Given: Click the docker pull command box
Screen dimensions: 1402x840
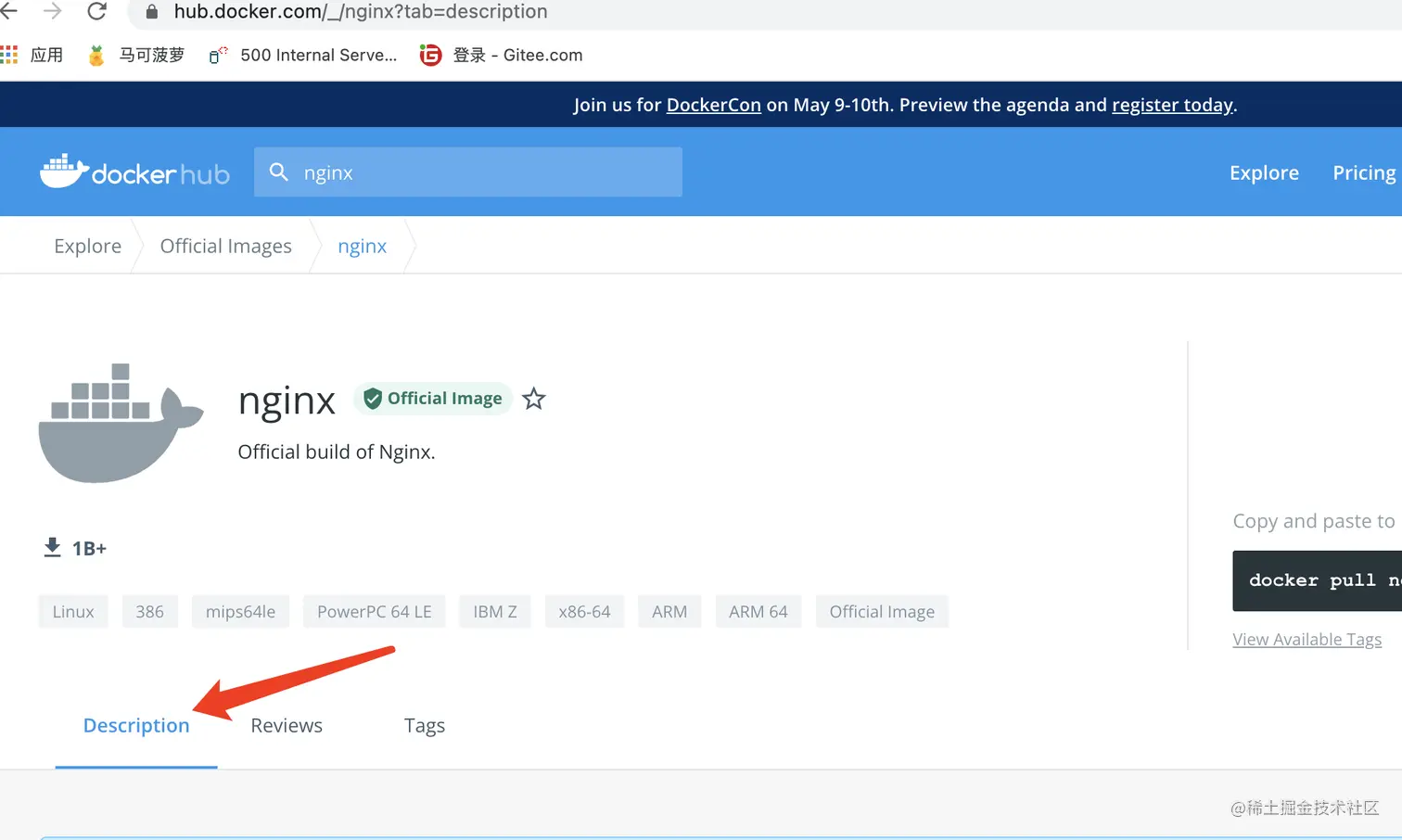Looking at the screenshot, I should pyautogui.click(x=1317, y=580).
